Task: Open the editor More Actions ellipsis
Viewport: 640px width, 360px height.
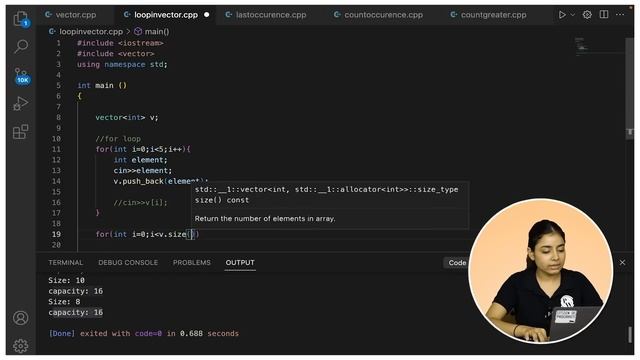Action: click(620, 15)
